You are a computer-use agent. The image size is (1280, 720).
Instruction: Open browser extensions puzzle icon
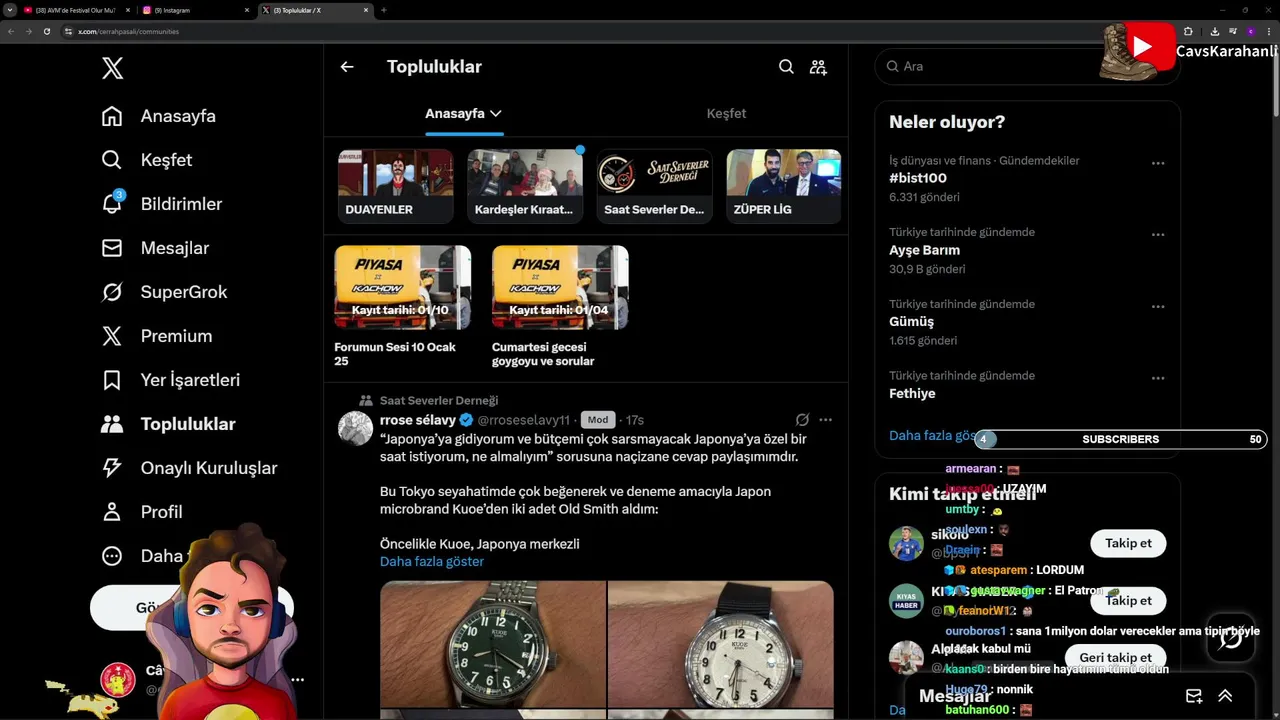click(1188, 31)
